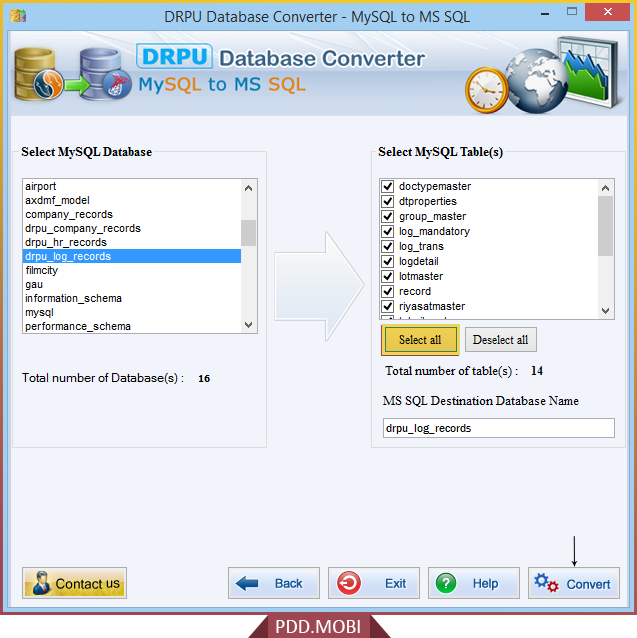Select the gau database
Viewport: 637px width, 638px height.
tap(132, 284)
